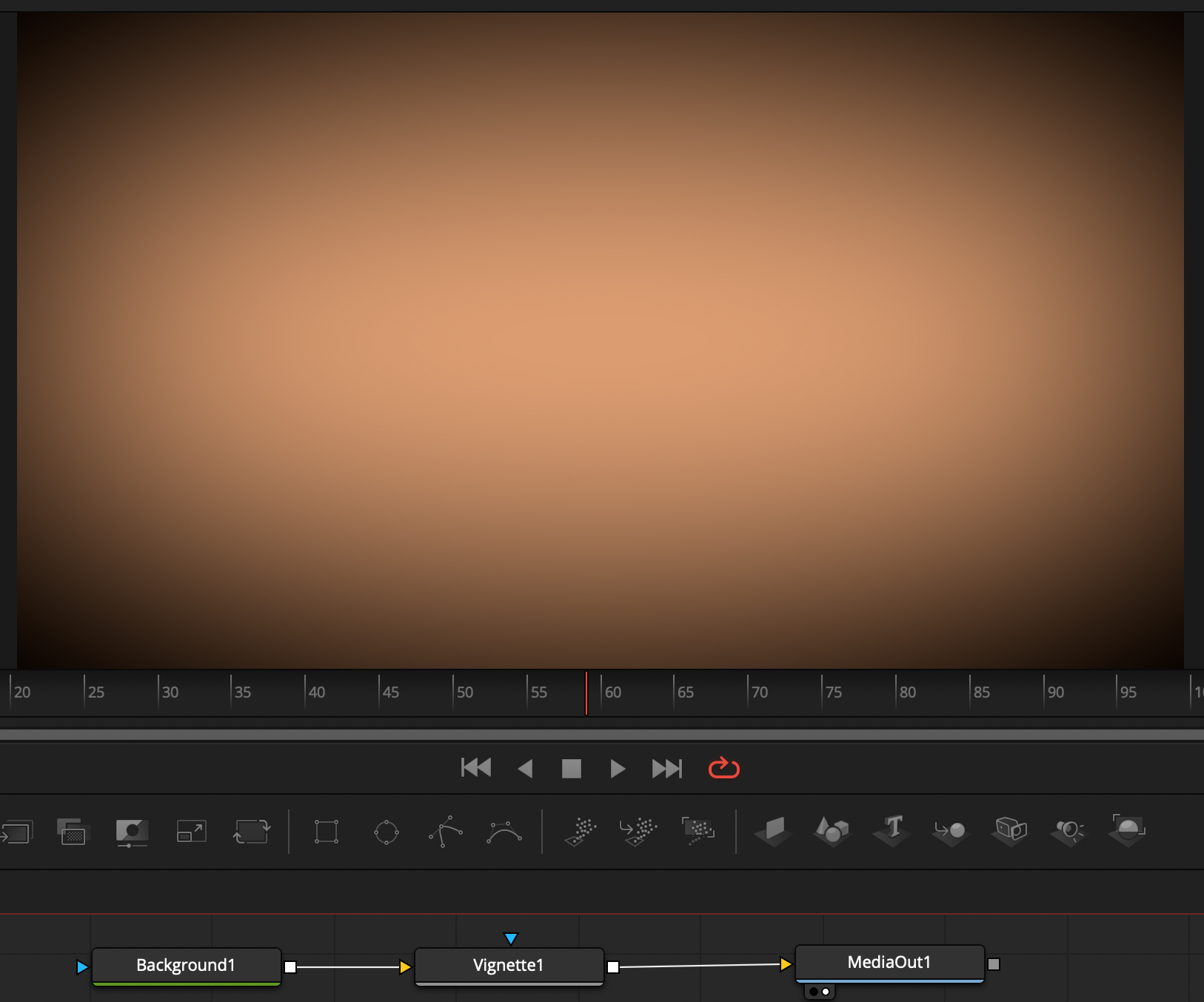Viewport: 1204px width, 1002px height.
Task: Click the red playhead on time ruler
Action: (x=586, y=693)
